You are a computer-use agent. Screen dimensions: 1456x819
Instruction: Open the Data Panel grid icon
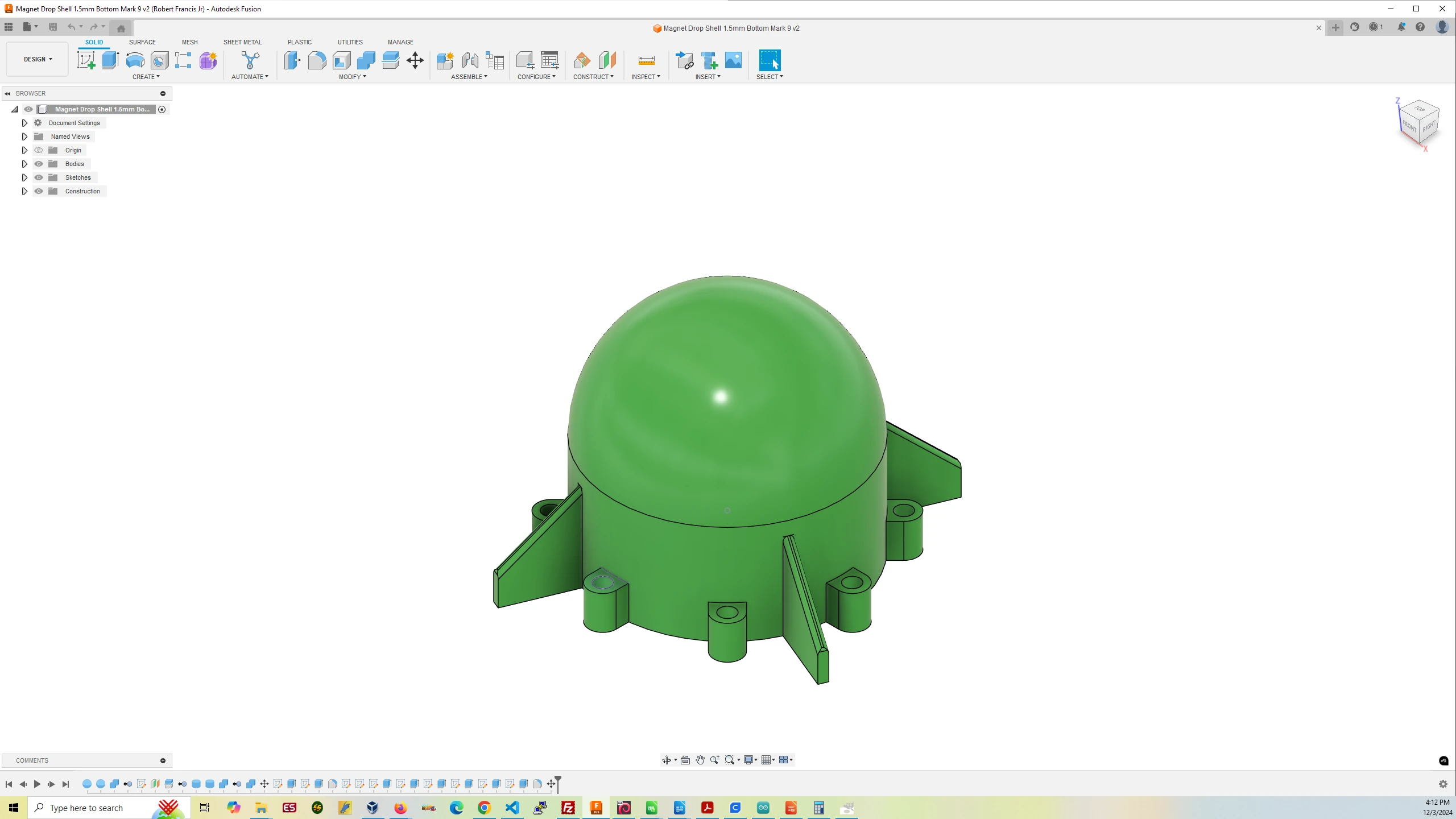(x=9, y=27)
